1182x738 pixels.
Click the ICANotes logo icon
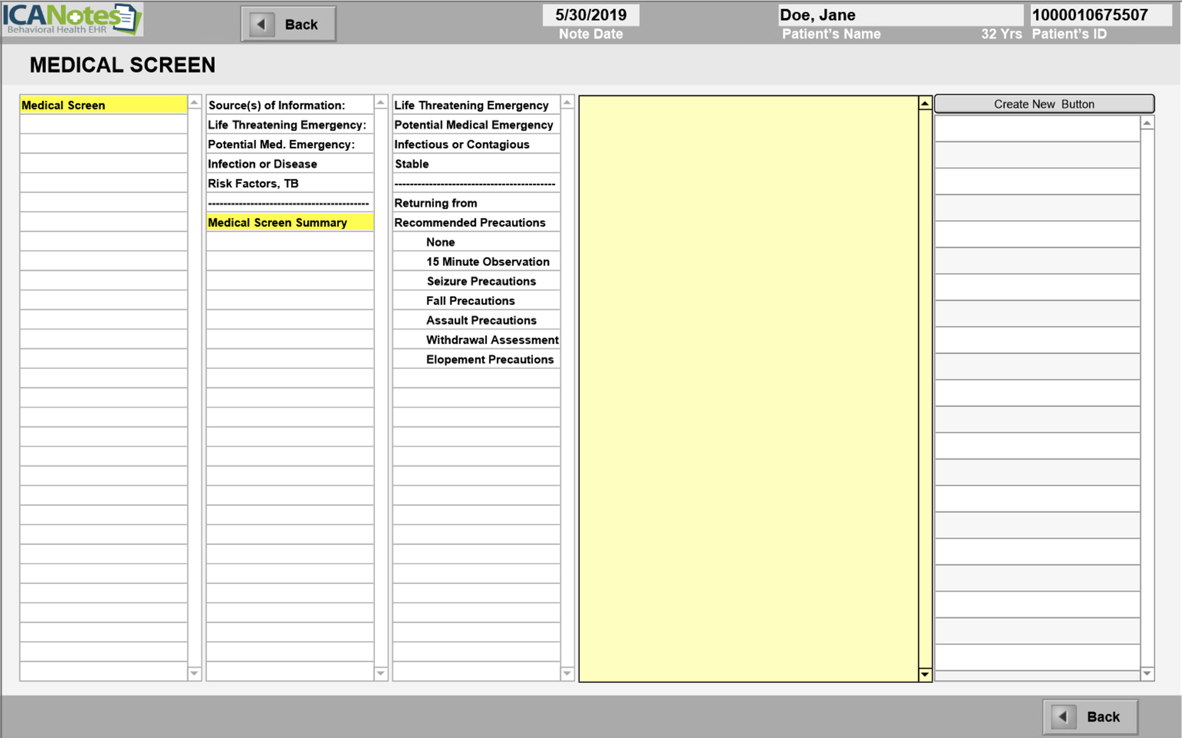point(72,19)
